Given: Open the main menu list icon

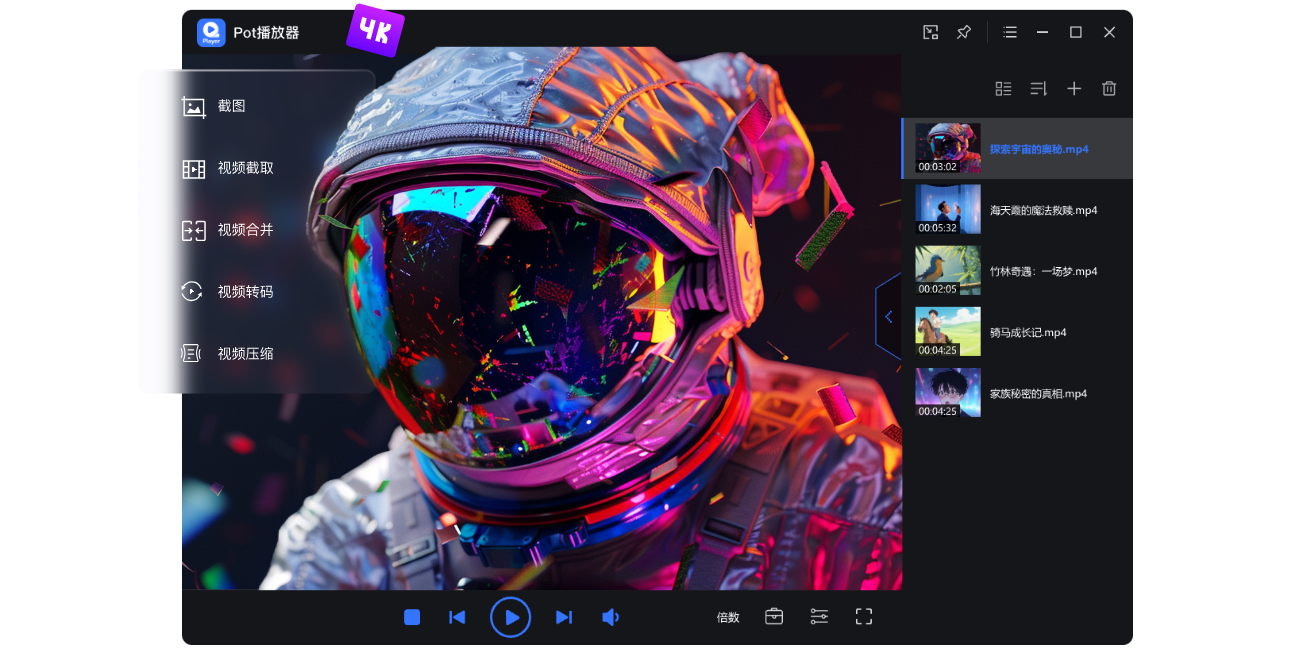Looking at the screenshot, I should 1010,32.
